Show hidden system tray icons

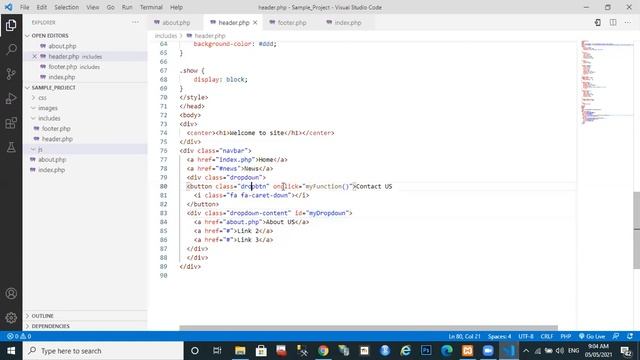click(526, 351)
